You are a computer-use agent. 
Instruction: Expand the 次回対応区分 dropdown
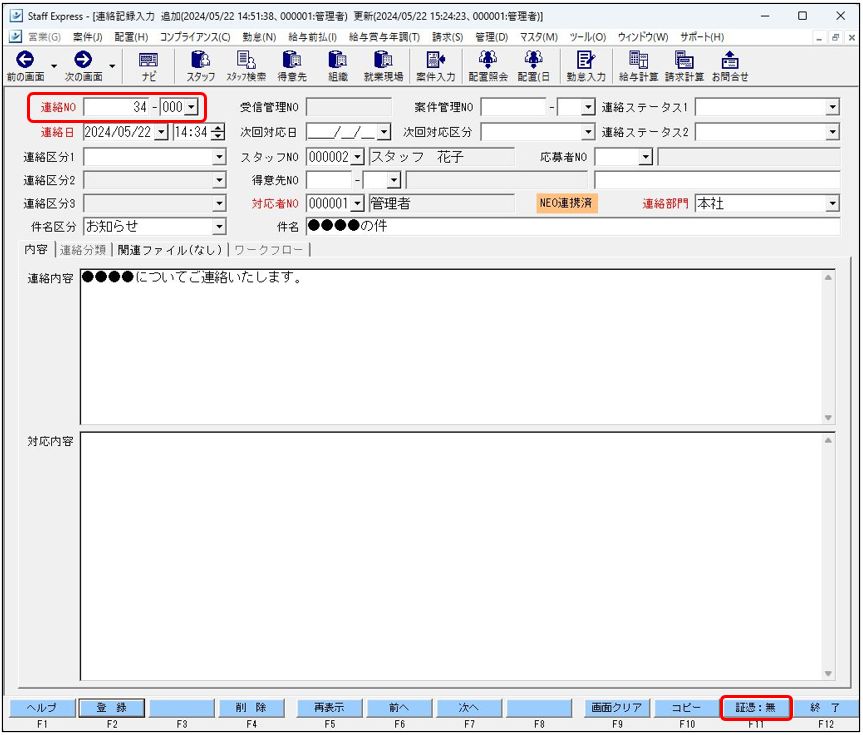point(588,132)
